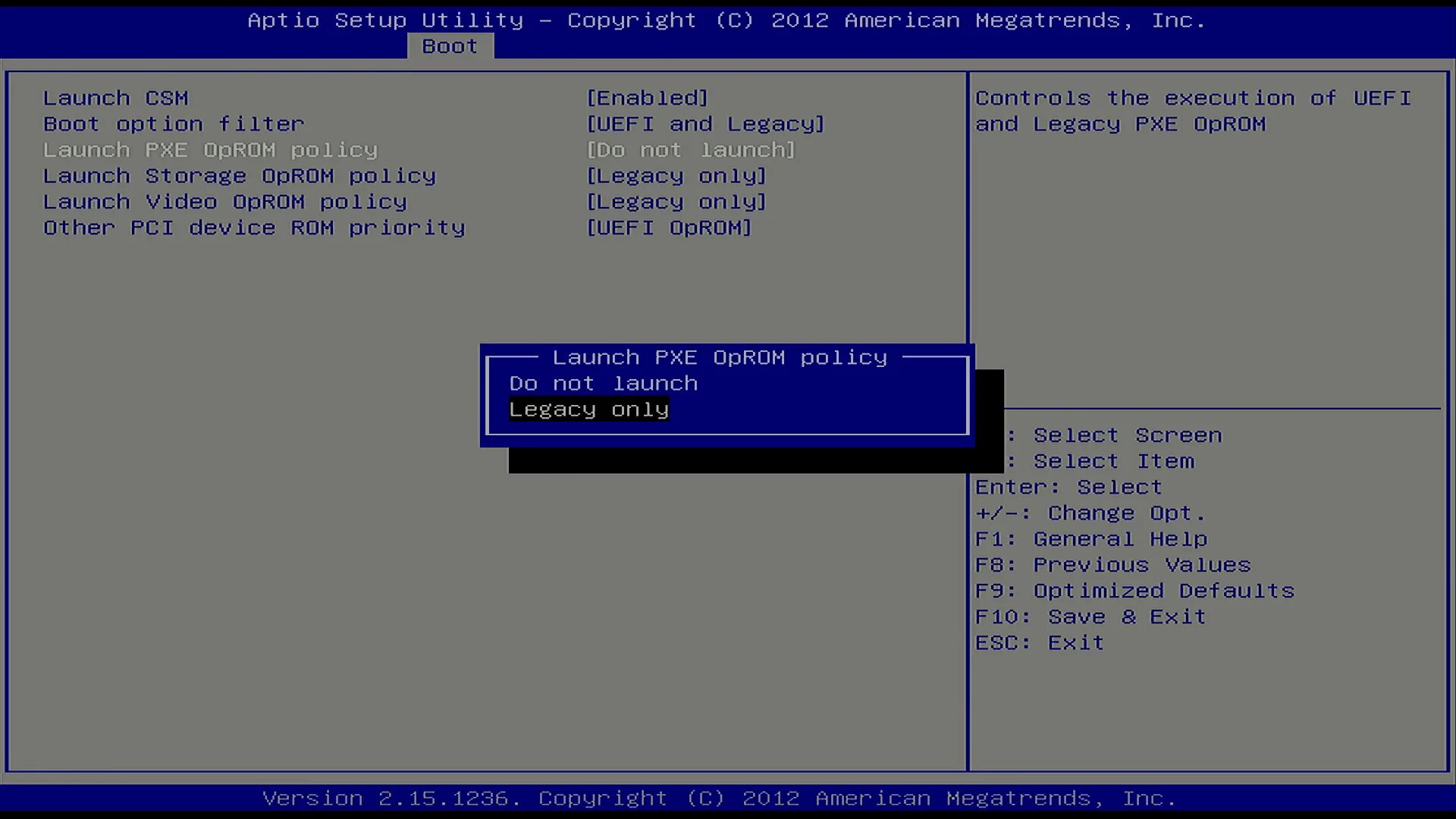Viewport: 1456px width, 819px height.
Task: Click 'ESC: Exit' help text
Action: 1039,642
